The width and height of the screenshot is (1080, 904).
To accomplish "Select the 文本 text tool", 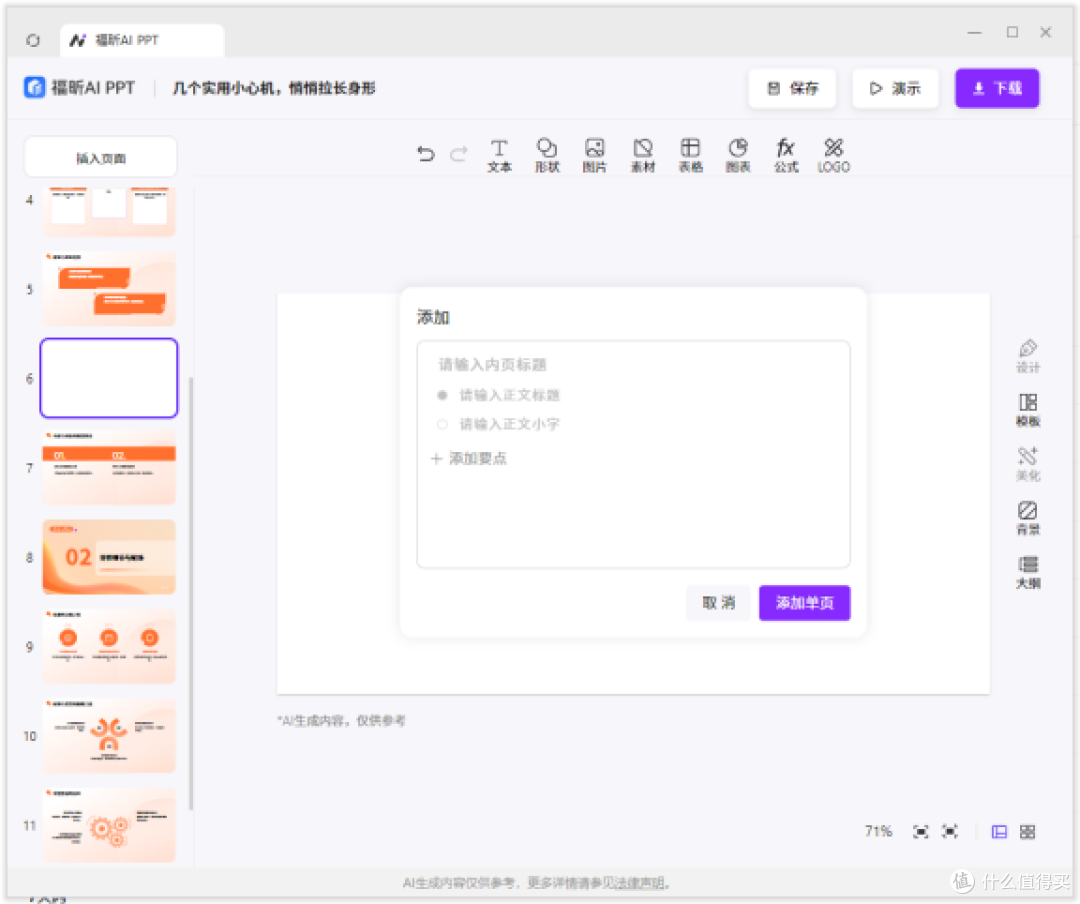I will tap(499, 156).
